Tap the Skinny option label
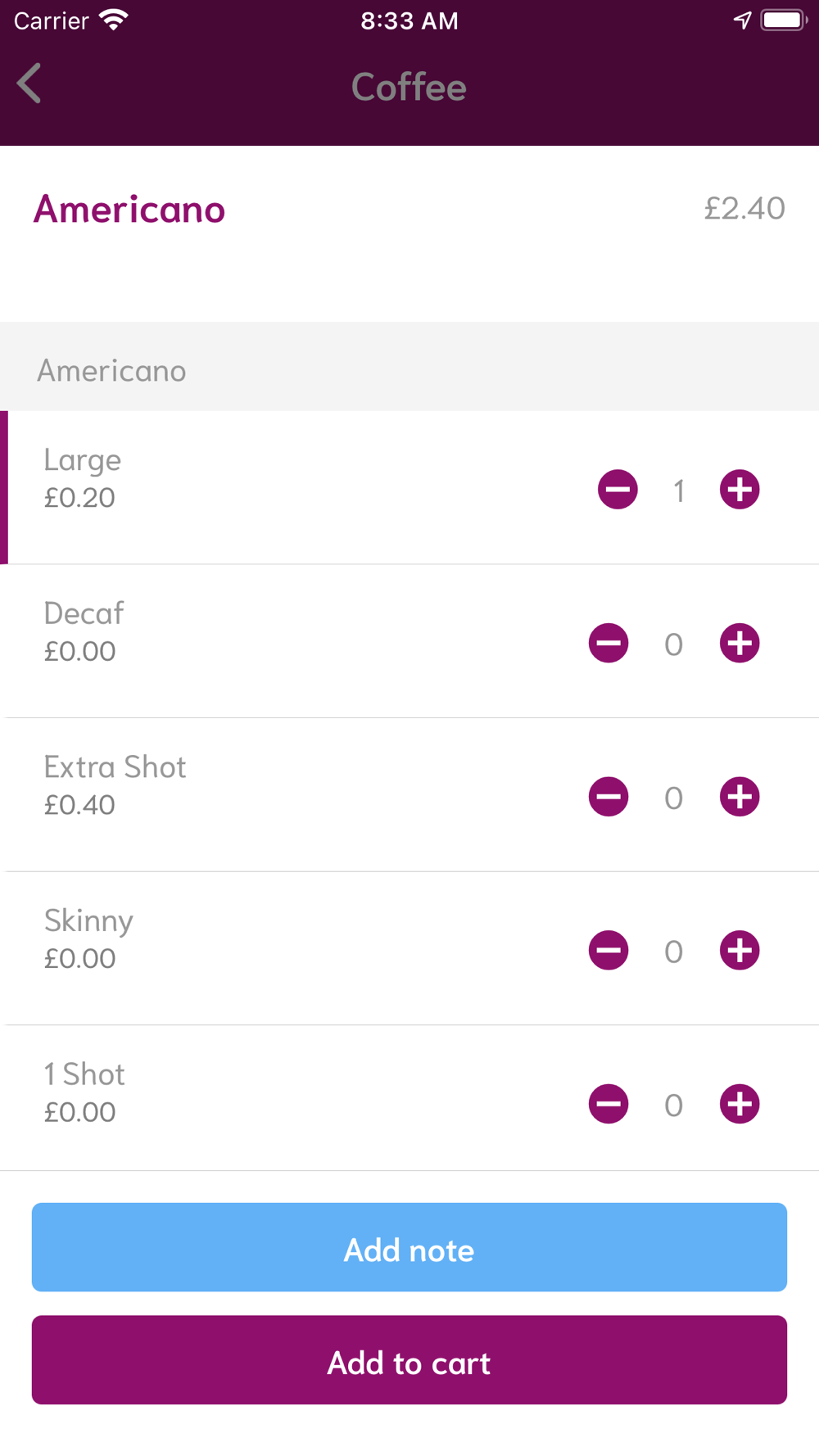The height and width of the screenshot is (1456, 819). click(88, 921)
